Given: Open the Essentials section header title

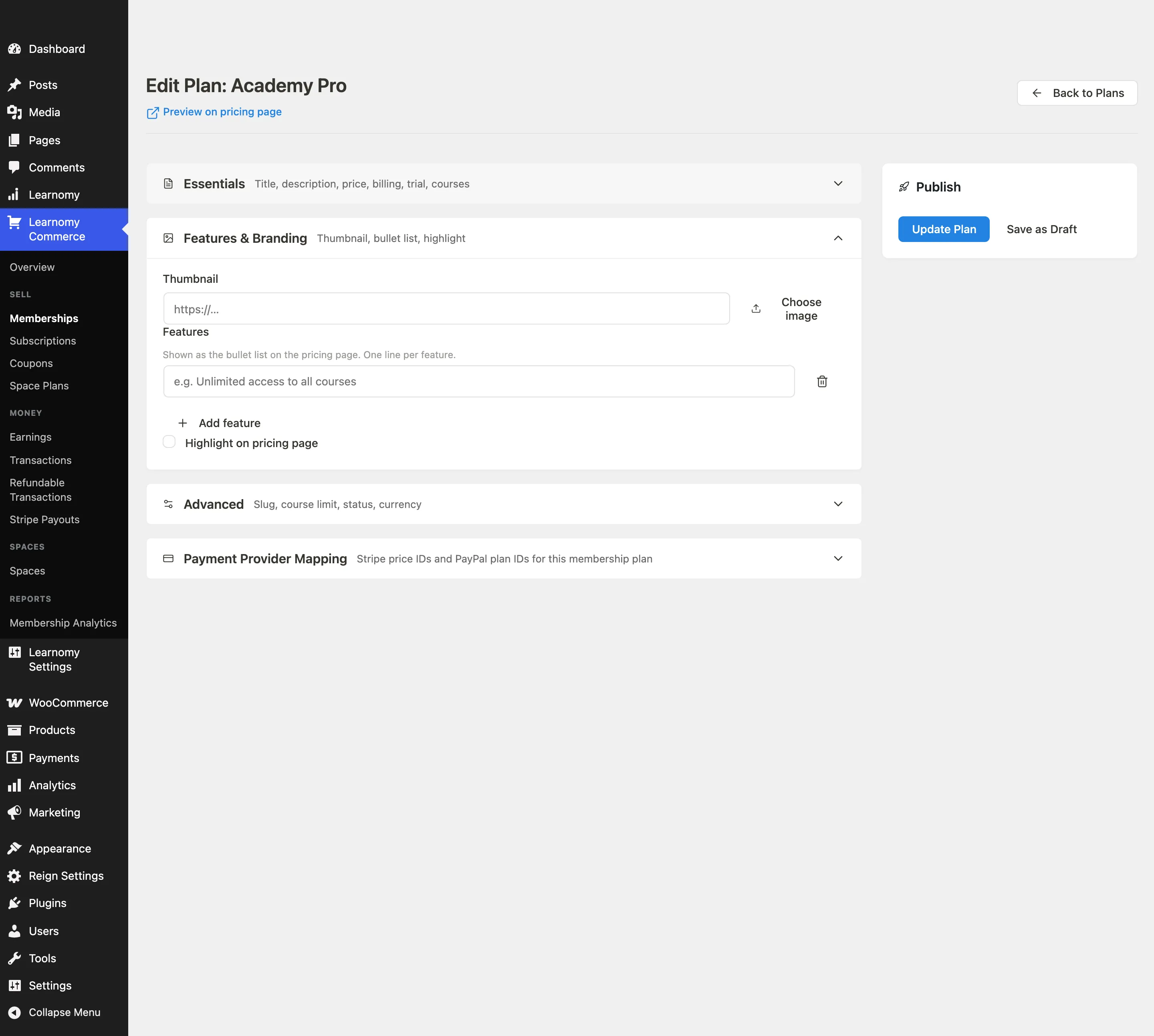Looking at the screenshot, I should click(x=214, y=184).
